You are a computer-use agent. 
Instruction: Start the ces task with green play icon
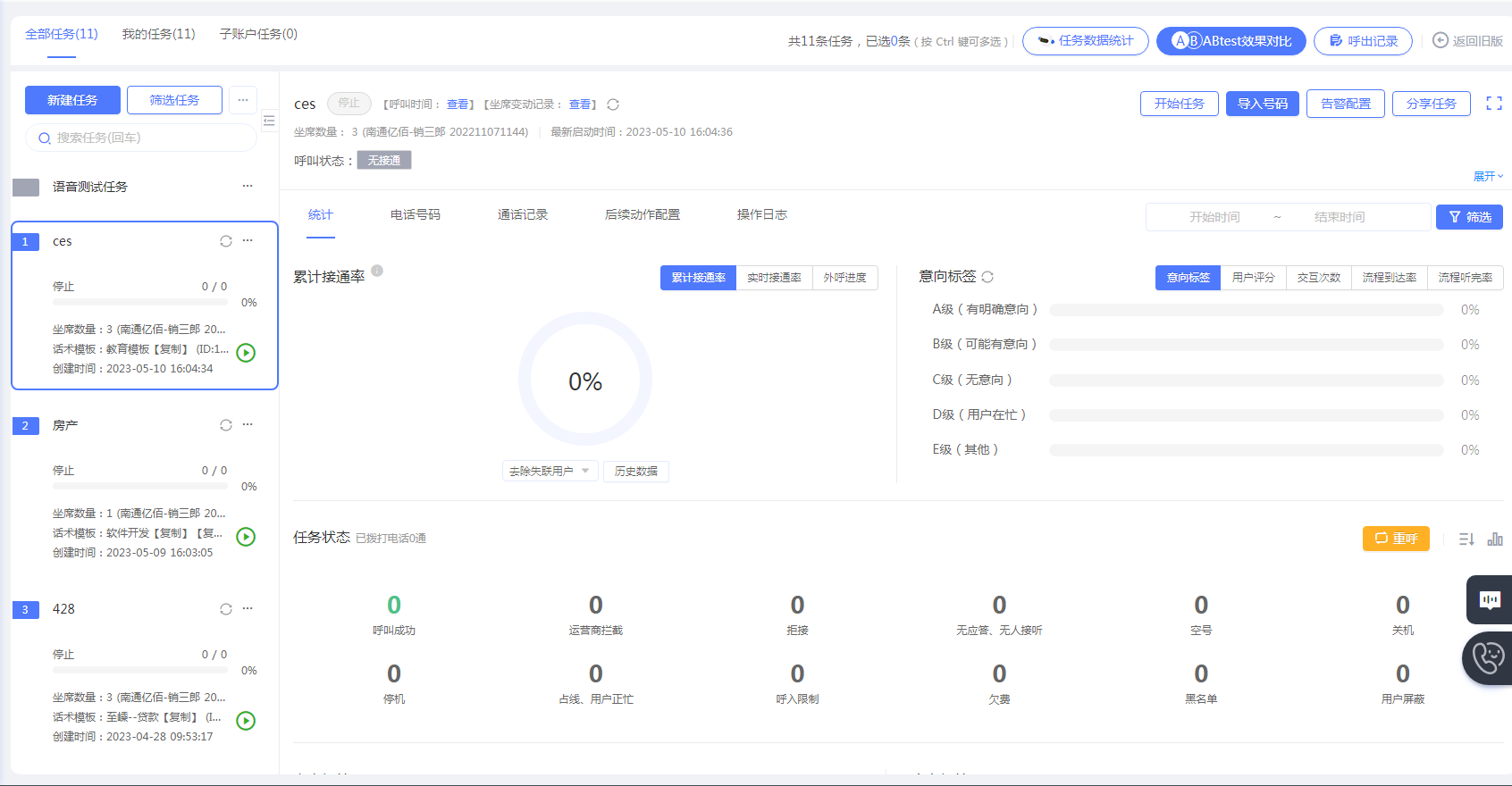tap(246, 353)
